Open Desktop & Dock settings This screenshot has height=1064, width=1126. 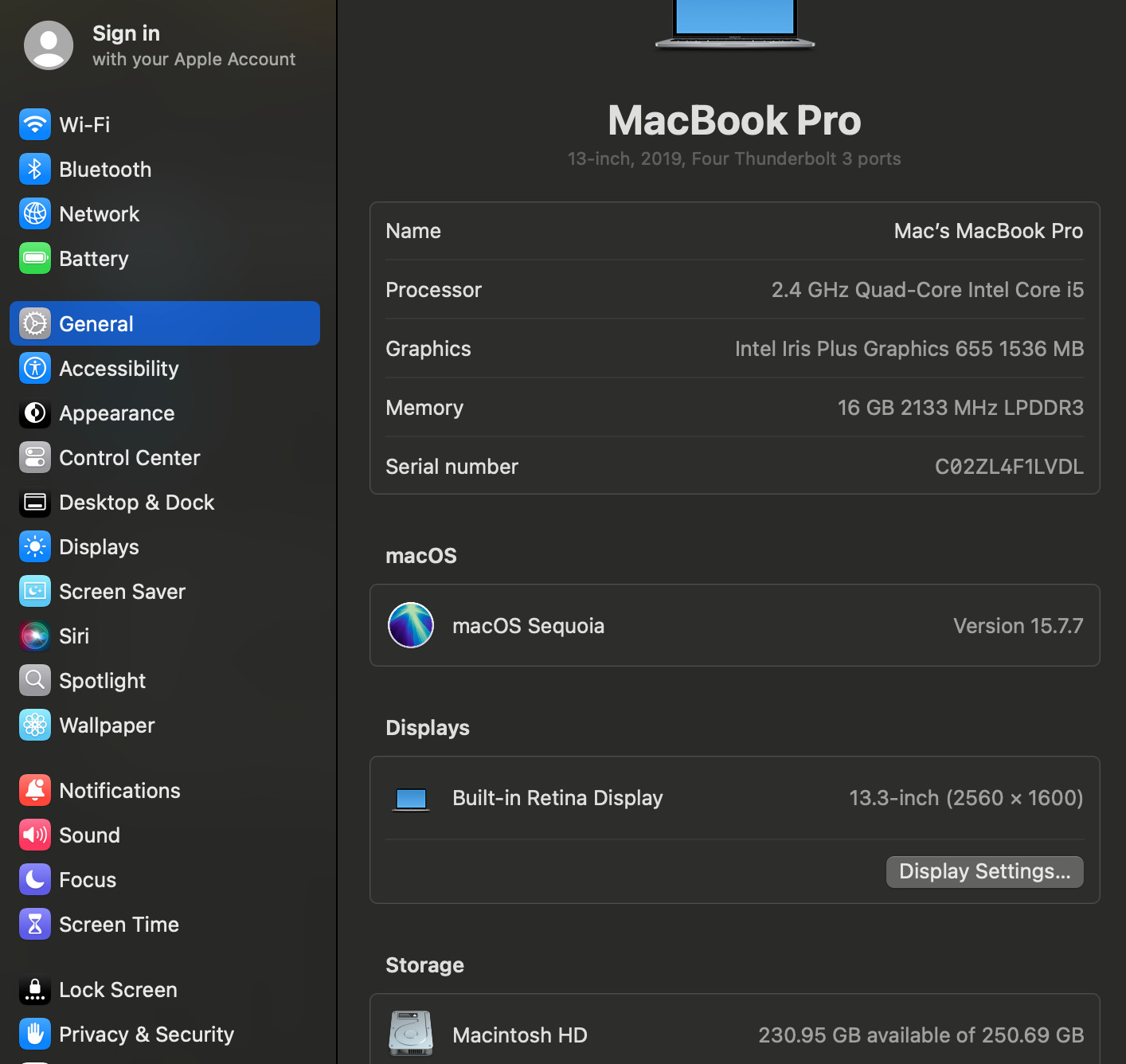(165, 502)
